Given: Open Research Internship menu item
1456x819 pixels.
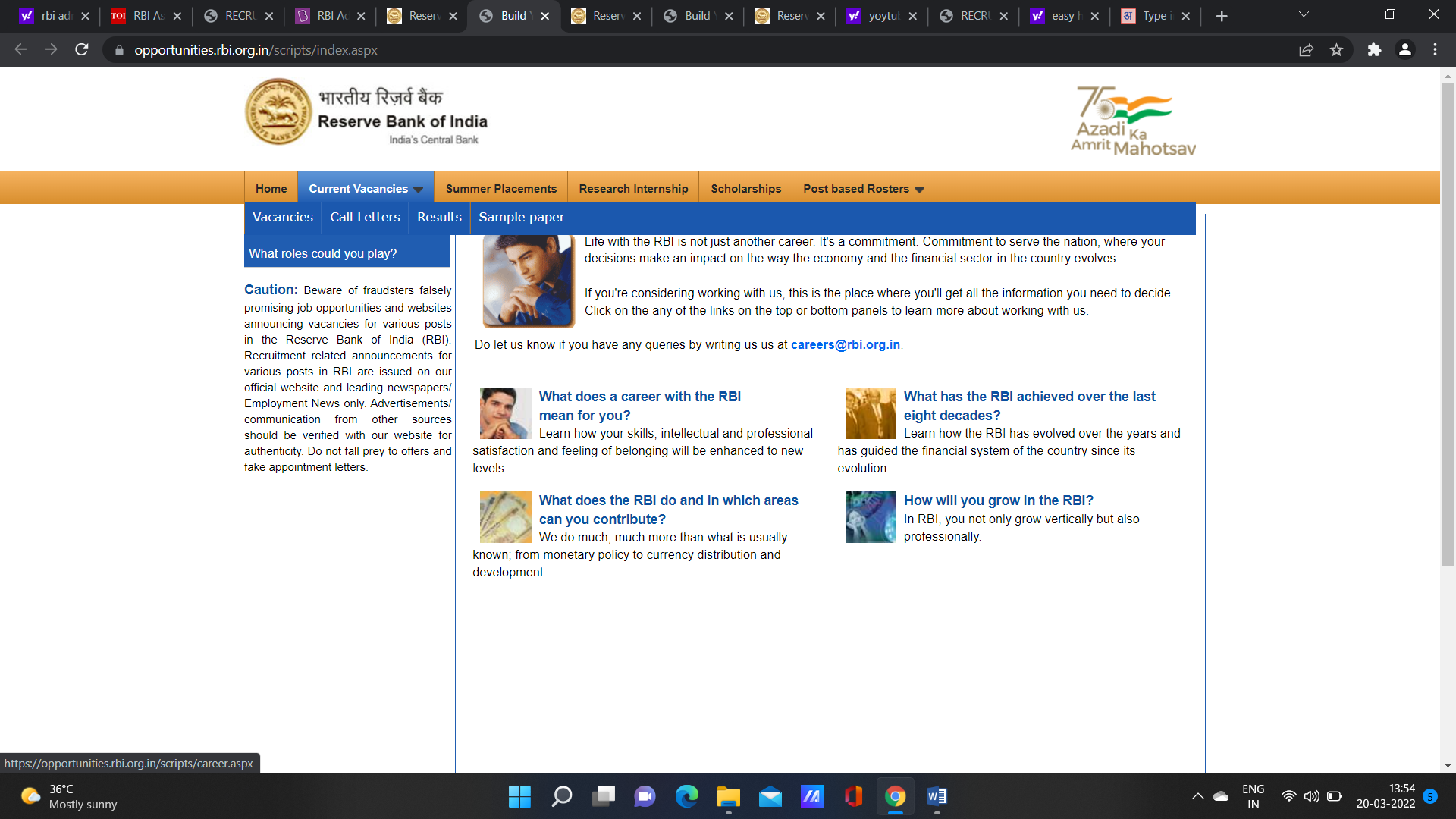Looking at the screenshot, I should coord(633,189).
